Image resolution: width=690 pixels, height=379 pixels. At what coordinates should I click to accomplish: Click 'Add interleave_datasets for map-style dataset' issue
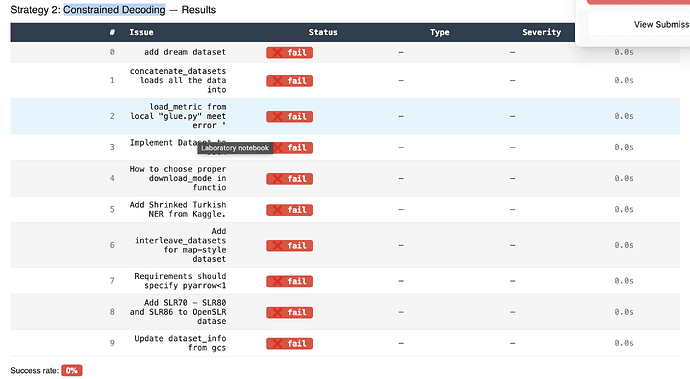(180, 245)
